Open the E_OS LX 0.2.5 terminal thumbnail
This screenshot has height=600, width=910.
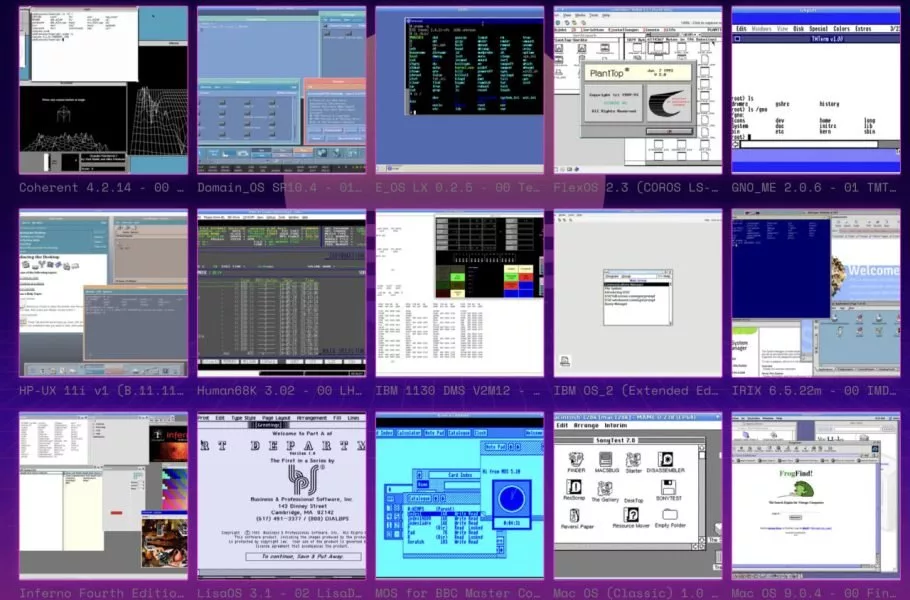coord(460,90)
